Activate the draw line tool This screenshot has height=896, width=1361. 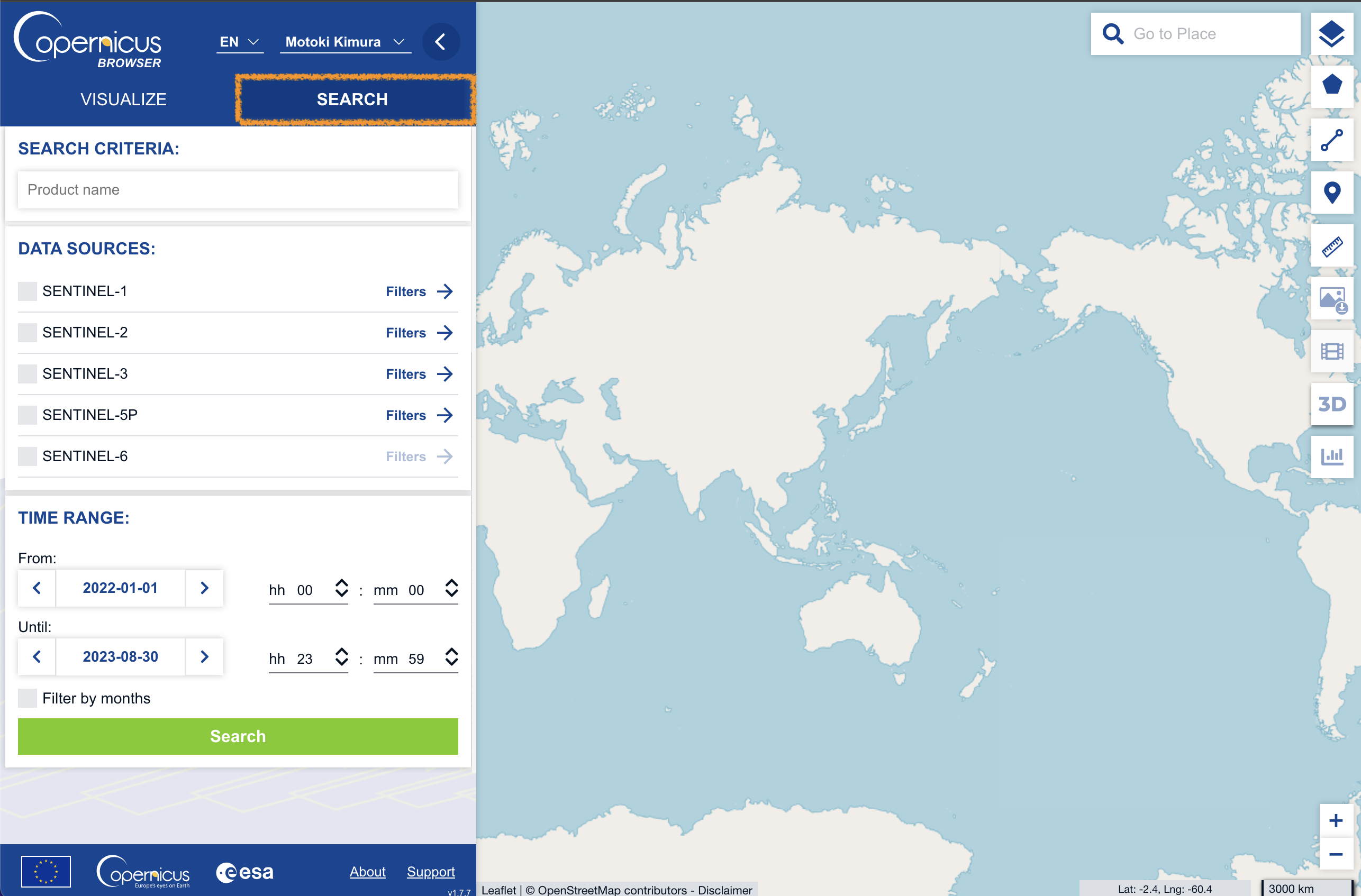1331,140
